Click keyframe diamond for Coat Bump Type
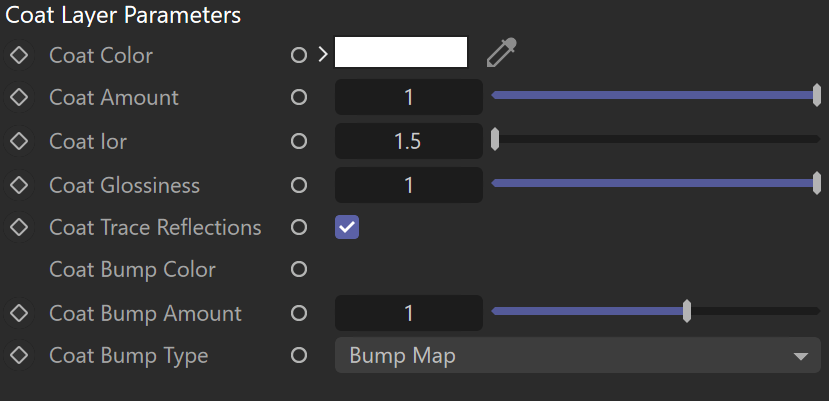The width and height of the screenshot is (829, 401). pos(19,355)
